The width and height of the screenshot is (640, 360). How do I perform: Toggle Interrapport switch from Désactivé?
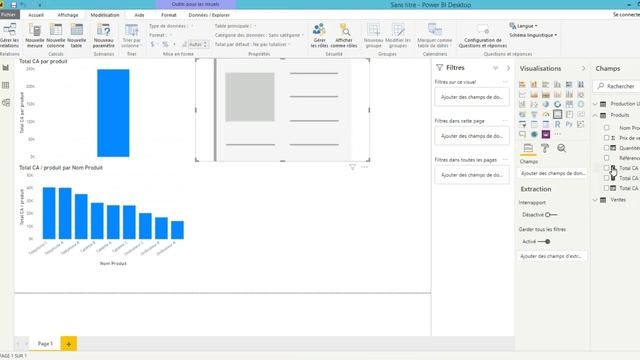coord(551,215)
